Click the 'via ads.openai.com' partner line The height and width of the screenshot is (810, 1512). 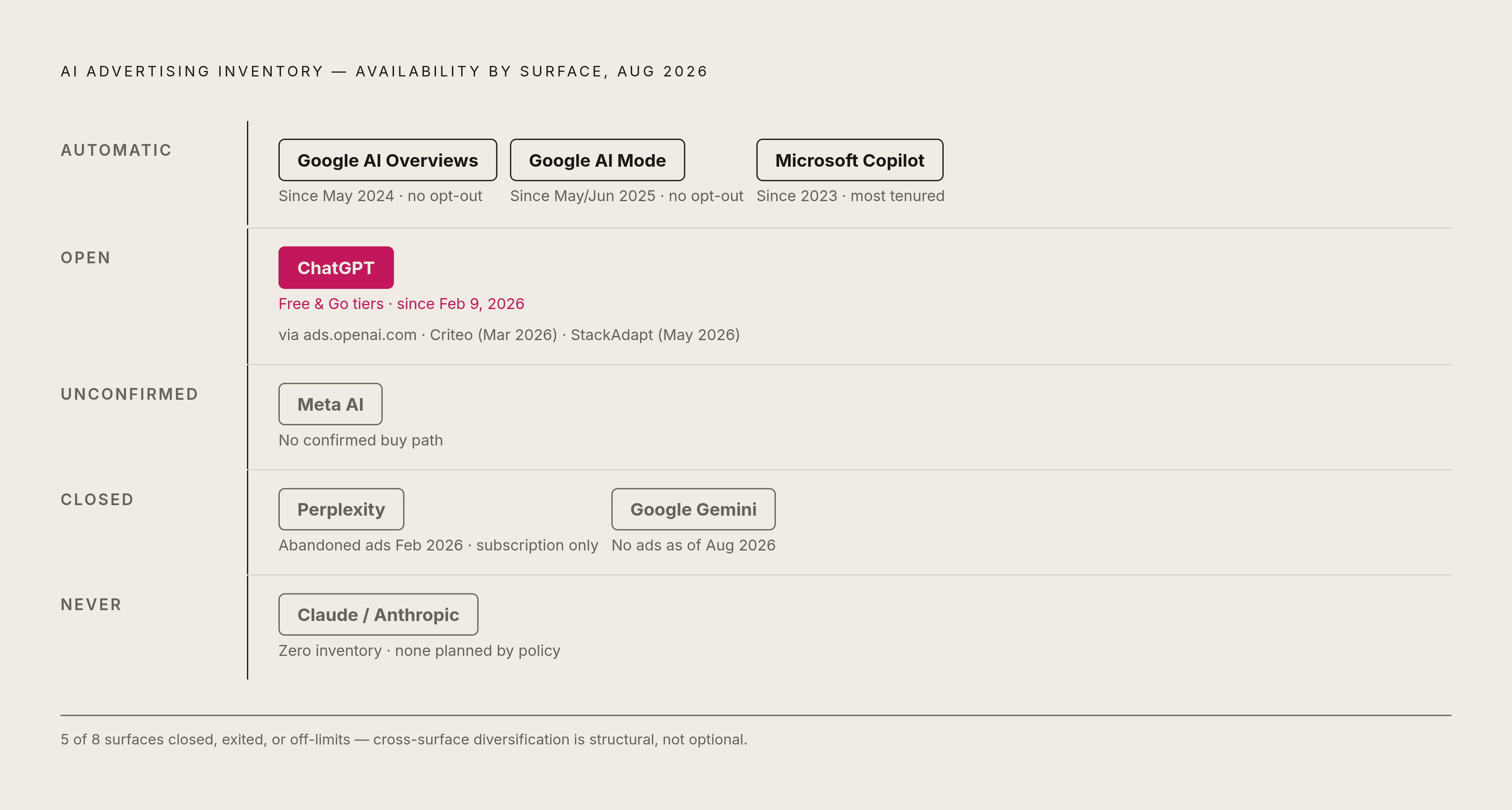tap(509, 335)
